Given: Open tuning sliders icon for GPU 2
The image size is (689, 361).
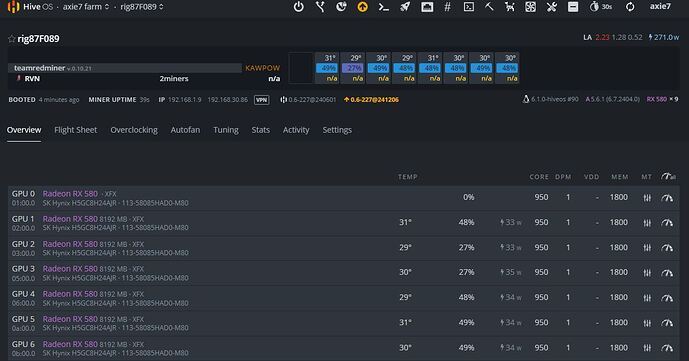Looking at the screenshot, I should (x=647, y=248).
